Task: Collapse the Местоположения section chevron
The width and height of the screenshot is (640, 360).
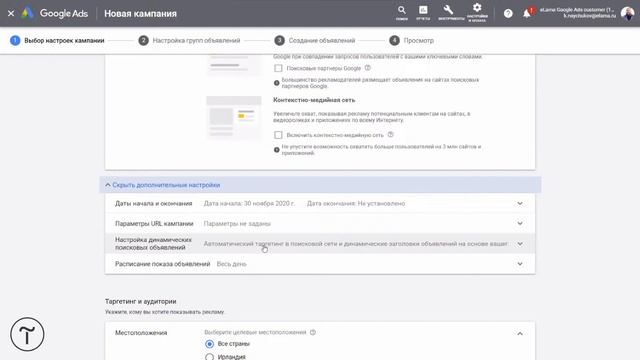Action: point(520,333)
